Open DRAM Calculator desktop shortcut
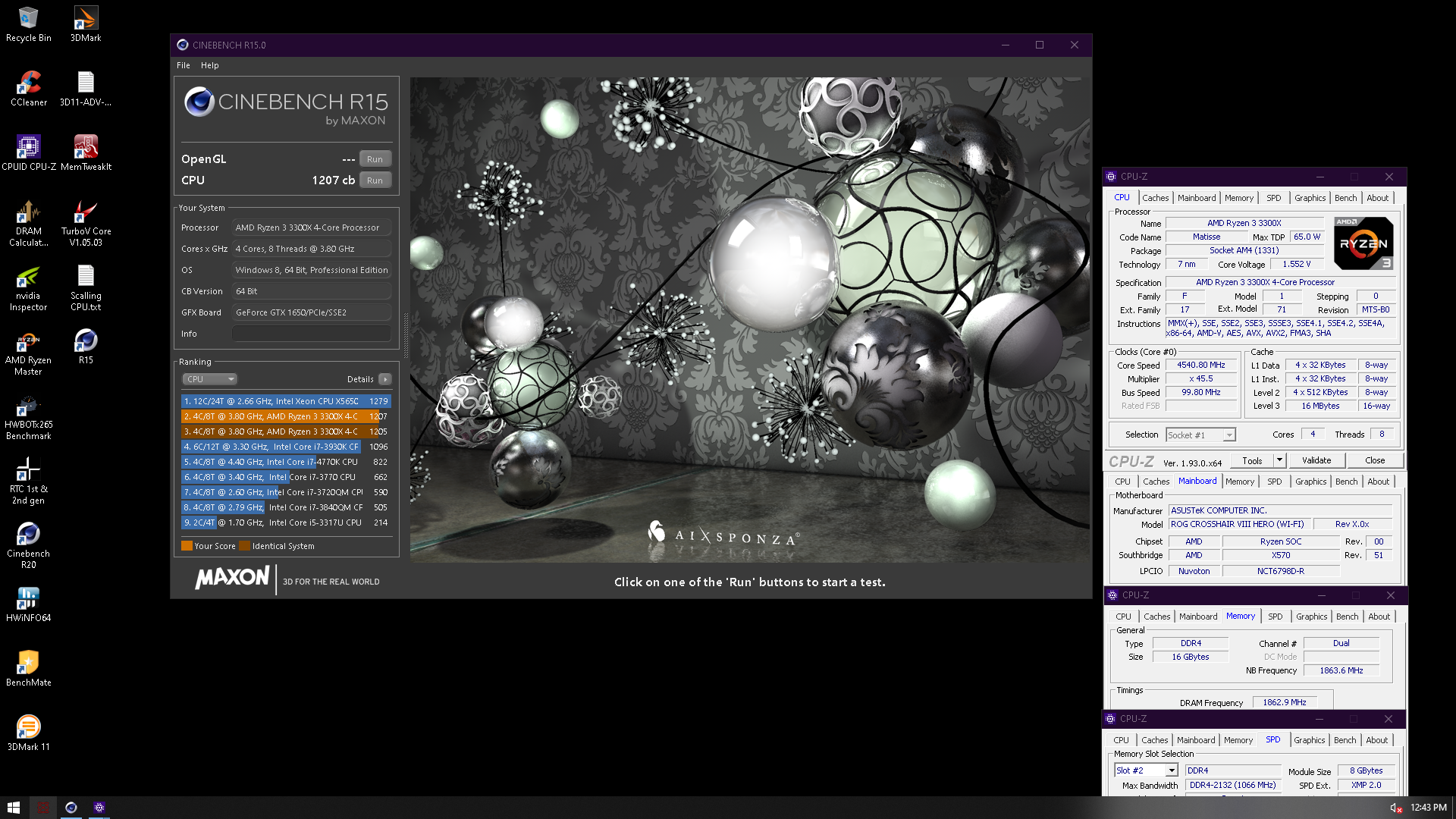Viewport: 1456px width, 819px height. coord(28,223)
